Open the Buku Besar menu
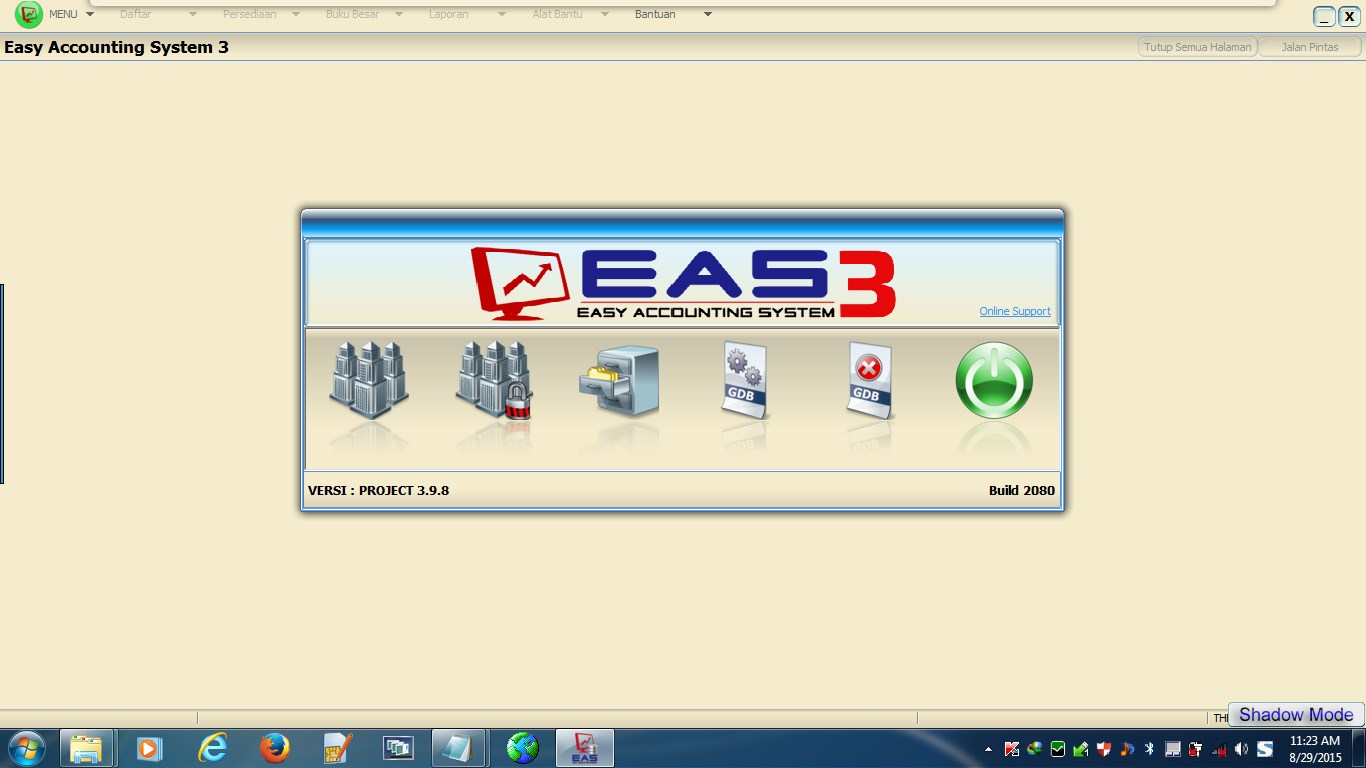The image size is (1366, 768). pyautogui.click(x=352, y=14)
